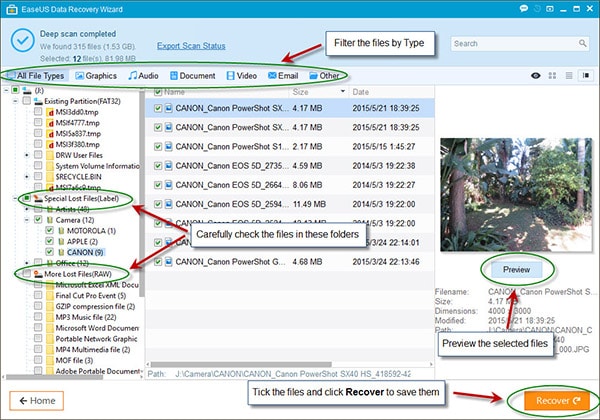Switch to list view icon
Screen dimensions: 600x420
pos(569,75)
